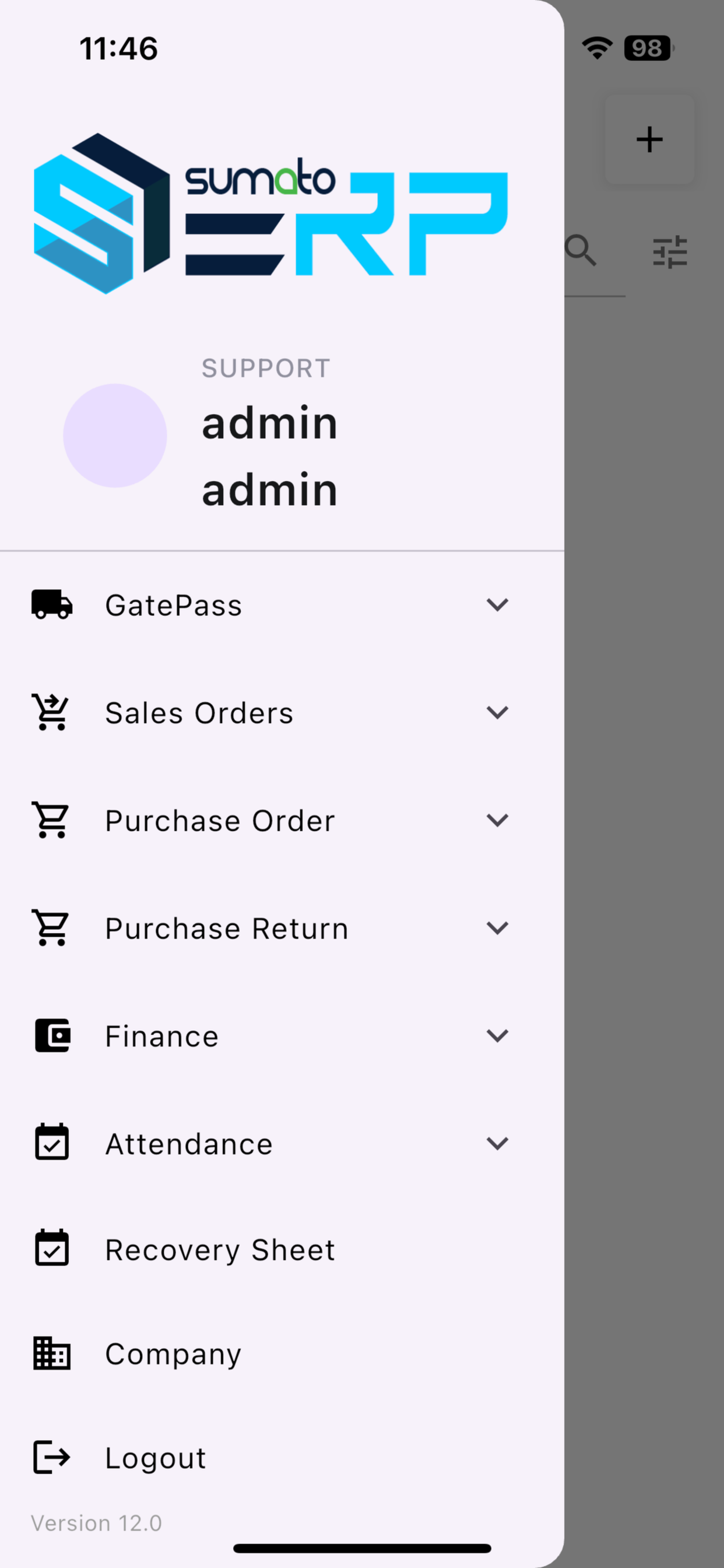Click the Sales Orders cart icon
The image size is (724, 1568).
(x=52, y=712)
